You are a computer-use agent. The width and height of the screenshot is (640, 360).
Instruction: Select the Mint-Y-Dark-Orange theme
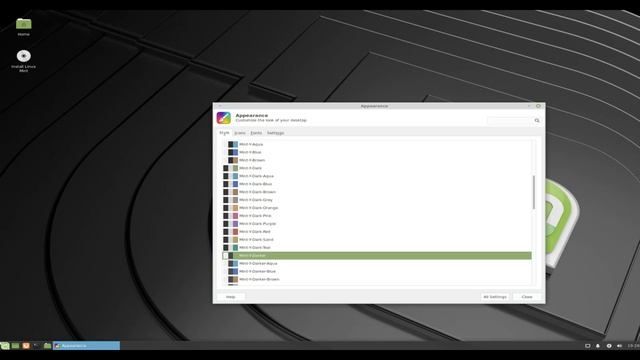[x=377, y=208]
